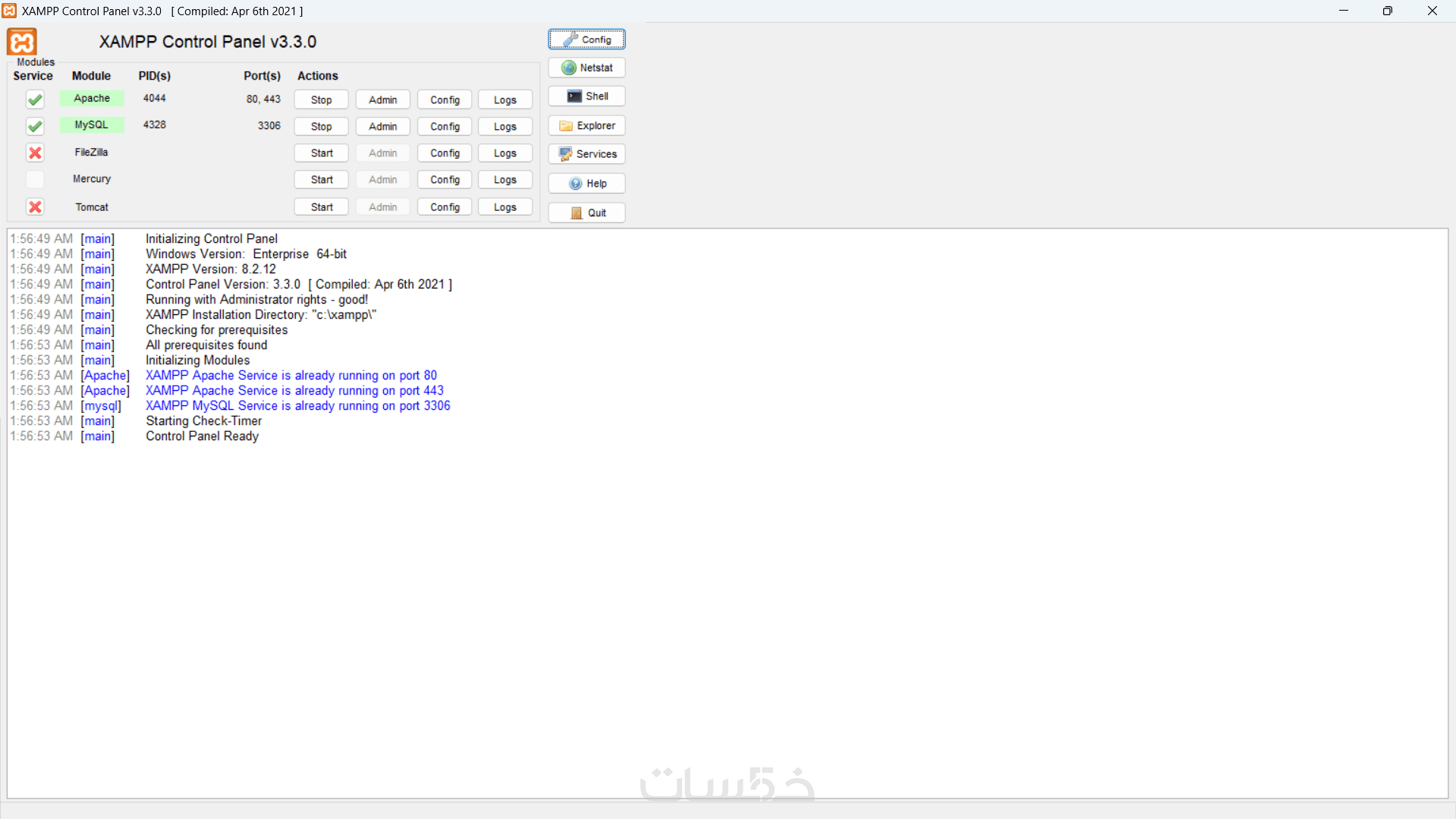Open the MySQL Config menu

click(445, 126)
